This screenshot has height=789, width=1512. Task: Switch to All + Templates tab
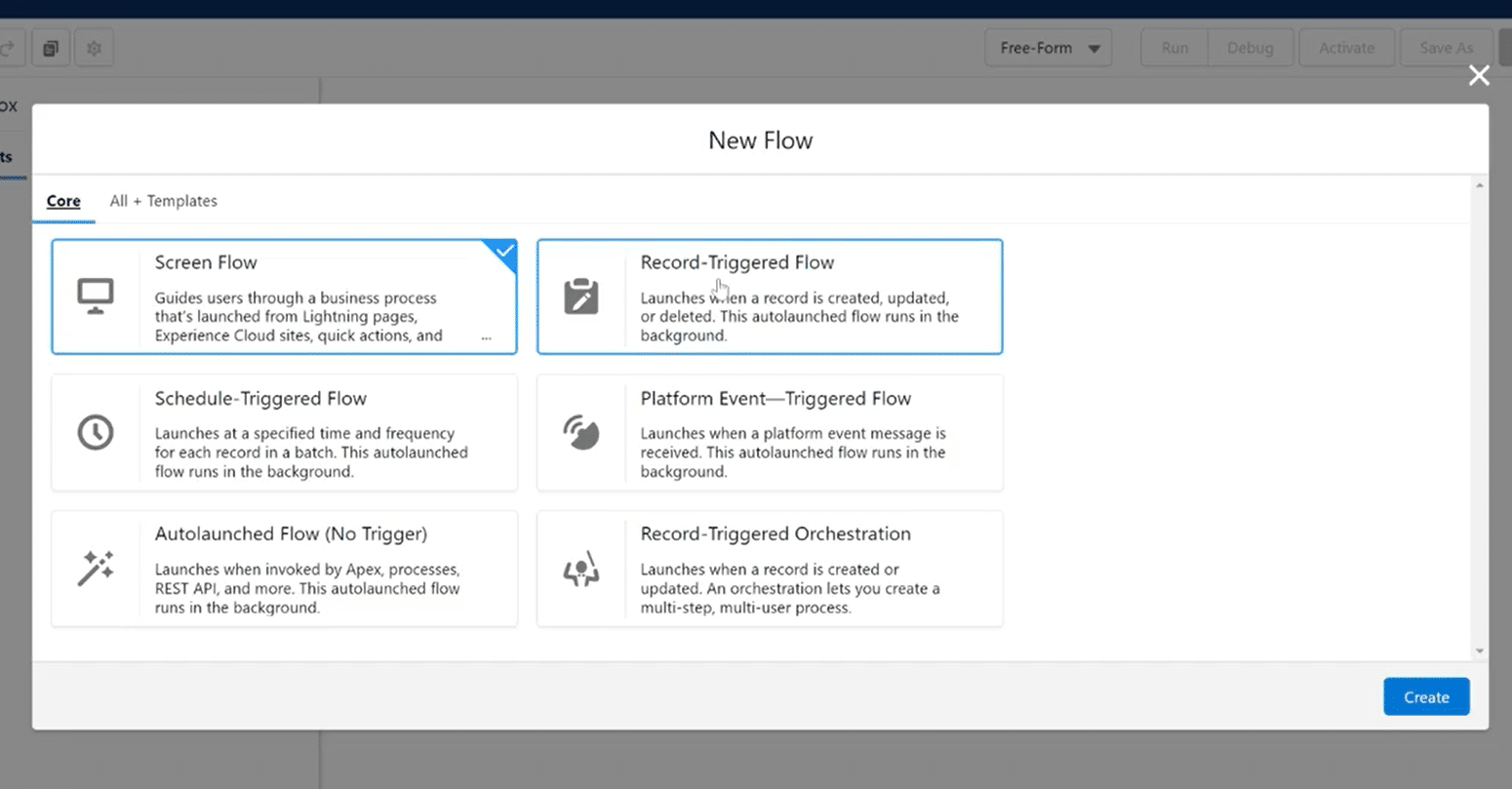(163, 201)
